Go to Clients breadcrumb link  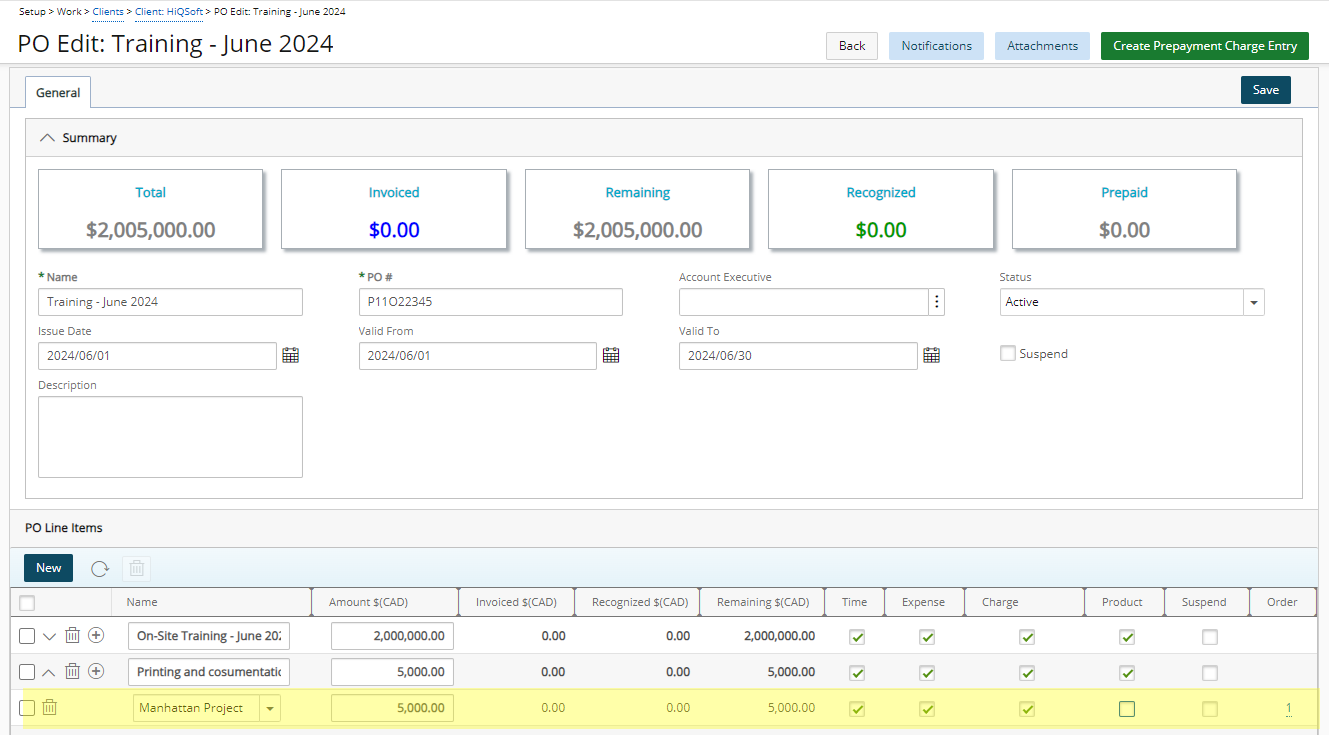click(x=108, y=12)
